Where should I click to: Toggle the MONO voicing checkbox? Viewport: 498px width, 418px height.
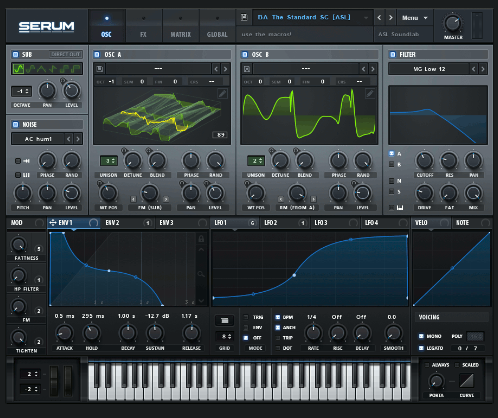click(x=421, y=336)
